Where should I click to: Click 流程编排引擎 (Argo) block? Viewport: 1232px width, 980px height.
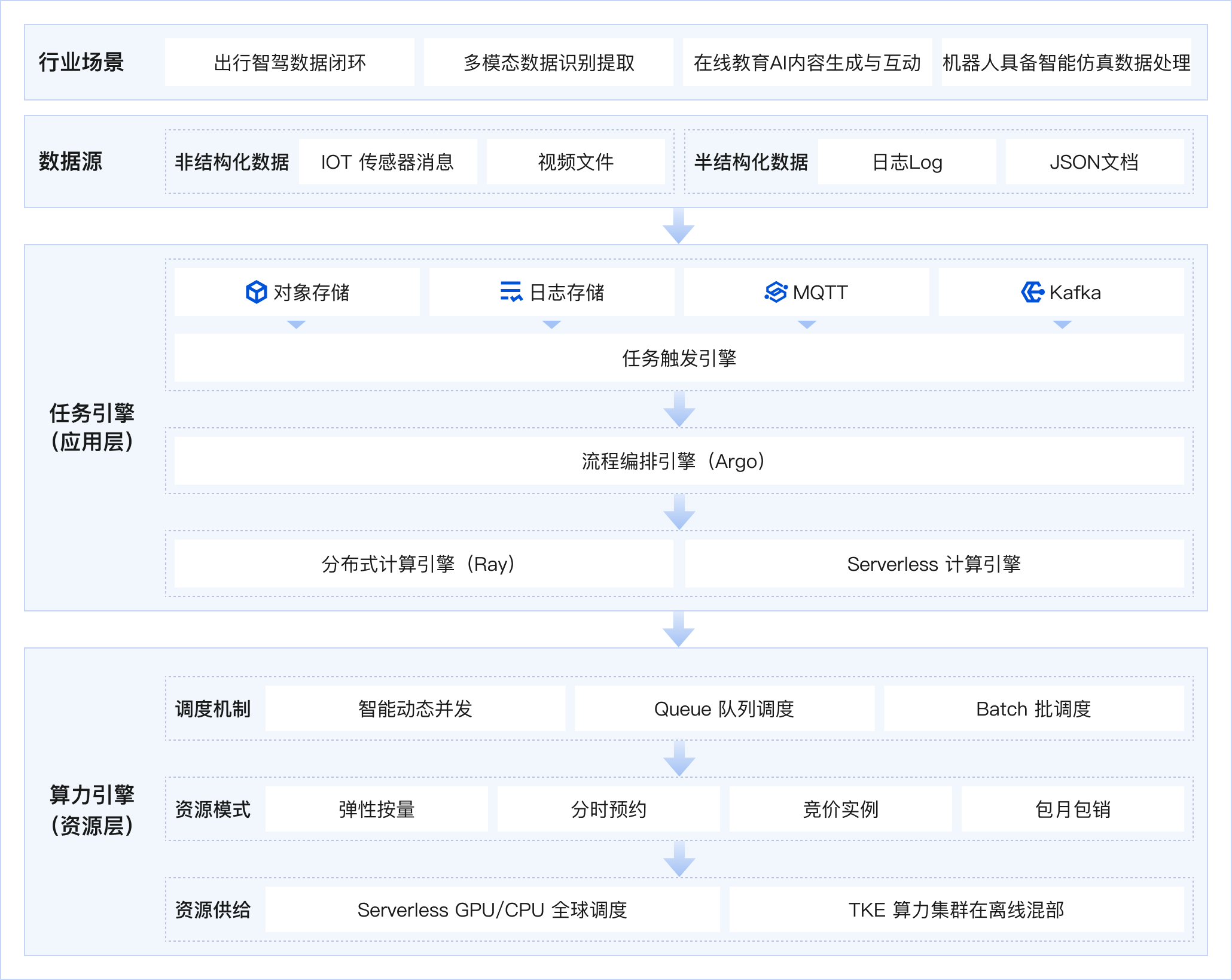(678, 461)
